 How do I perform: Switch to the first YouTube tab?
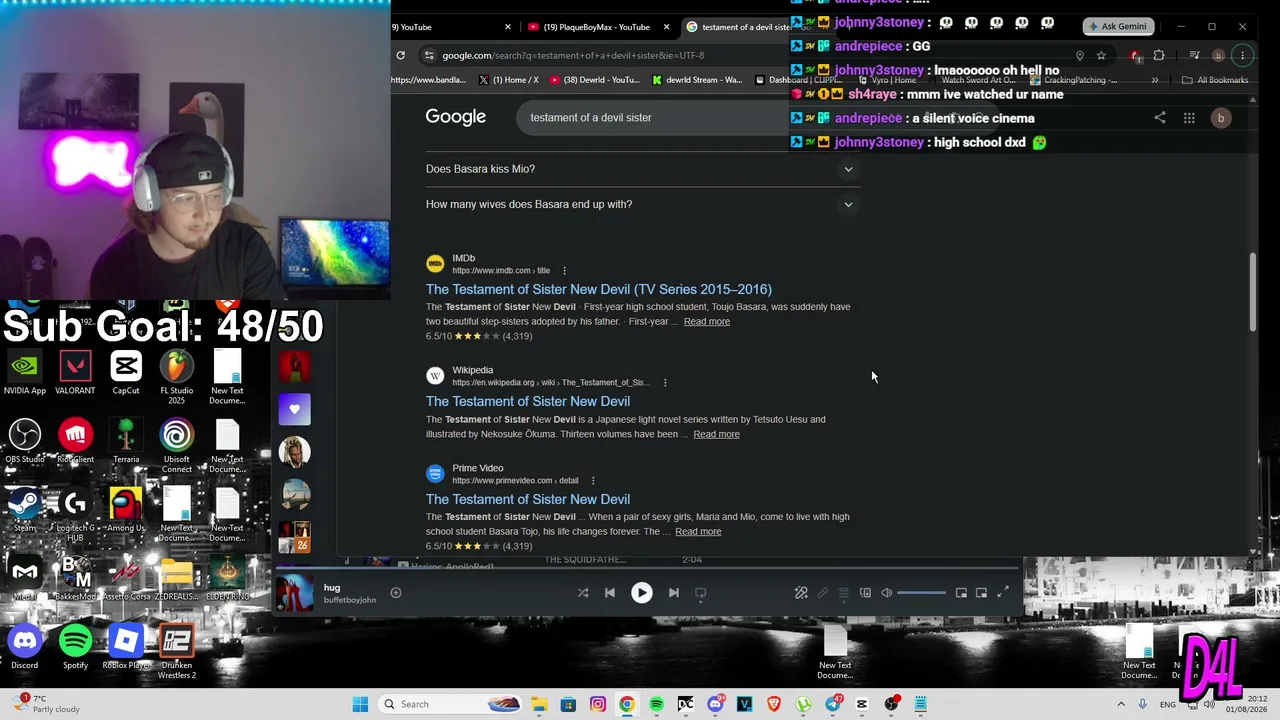[x=451, y=27]
